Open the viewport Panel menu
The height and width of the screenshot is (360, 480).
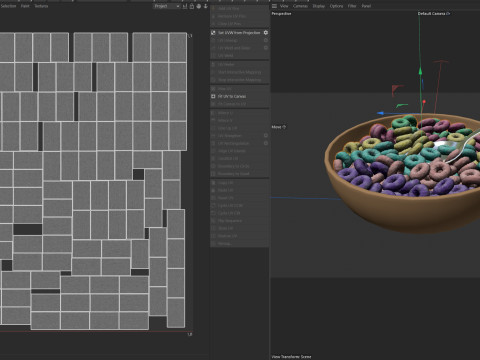coord(366,6)
